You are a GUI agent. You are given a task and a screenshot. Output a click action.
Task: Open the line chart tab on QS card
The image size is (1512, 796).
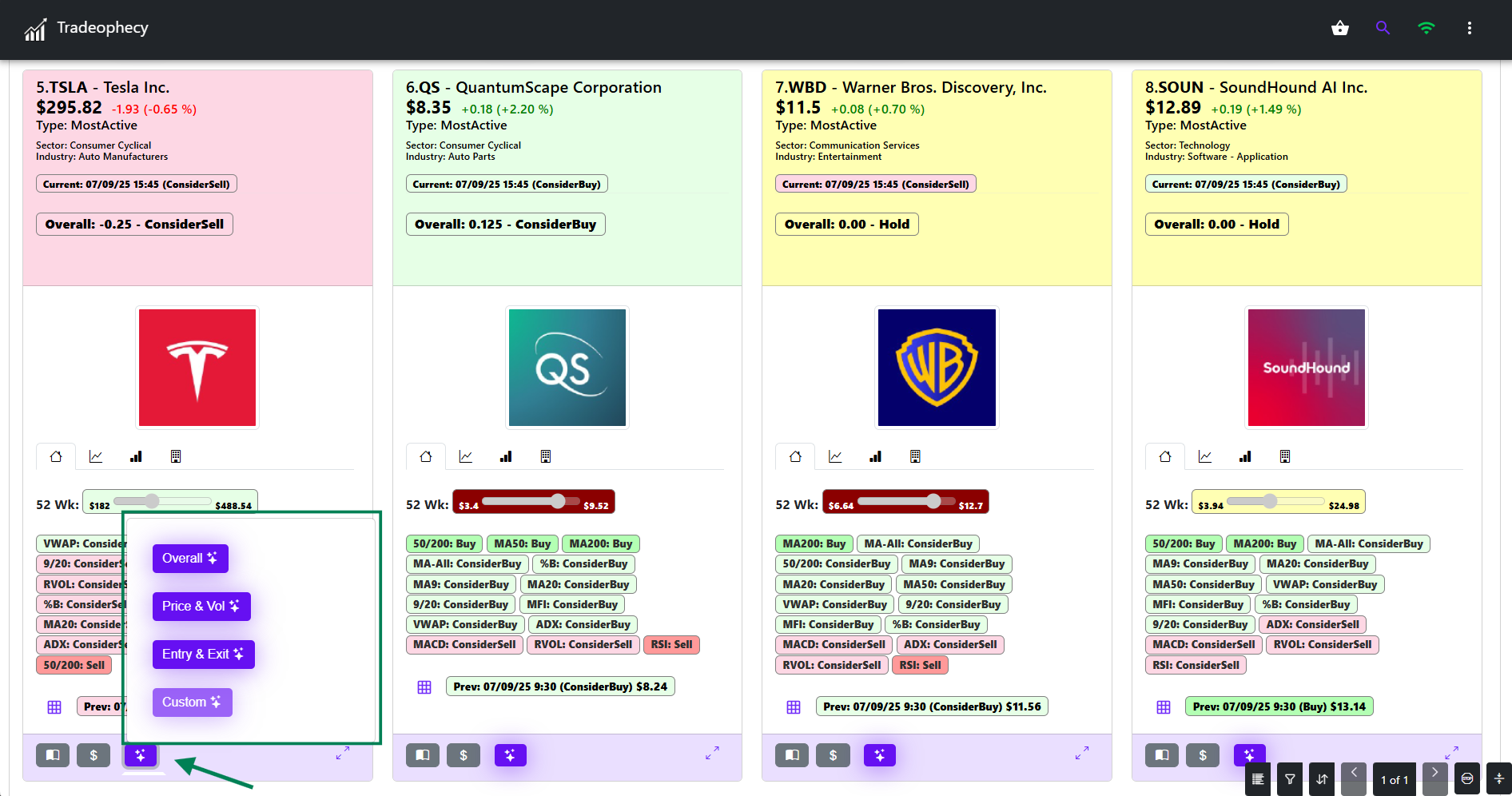coord(466,456)
